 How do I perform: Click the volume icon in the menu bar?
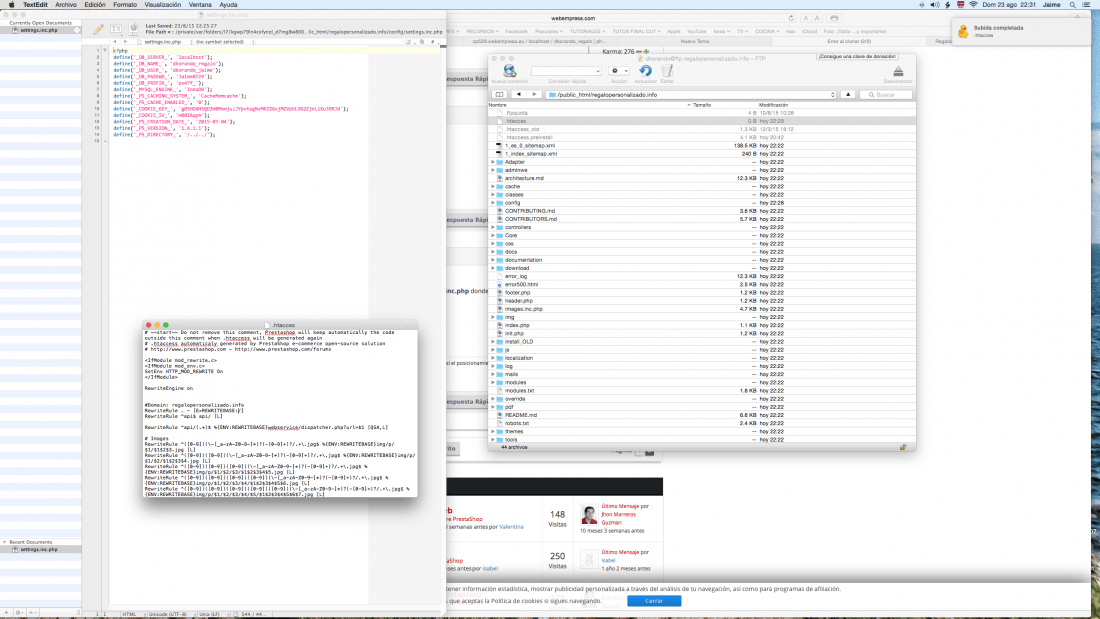tap(934, 5)
